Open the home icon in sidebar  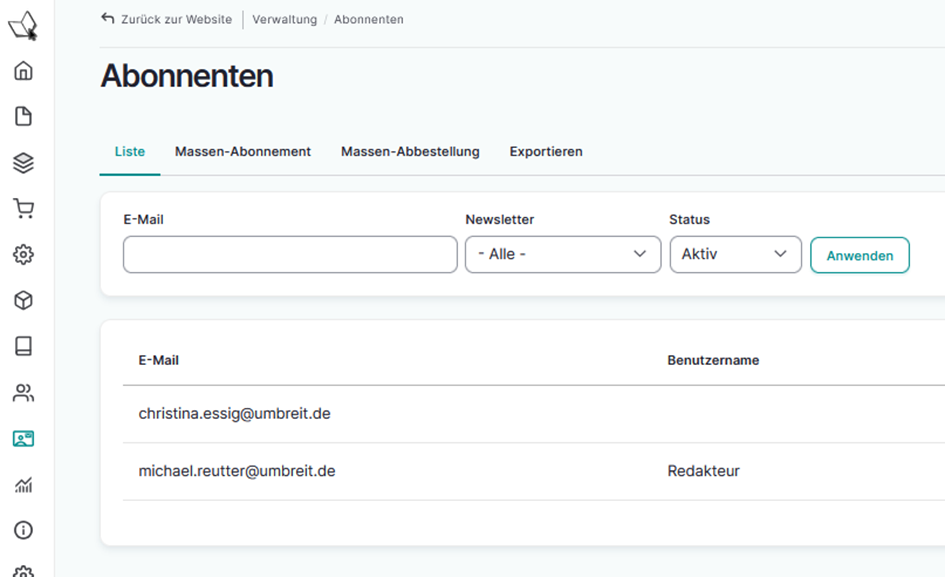tap(23, 71)
